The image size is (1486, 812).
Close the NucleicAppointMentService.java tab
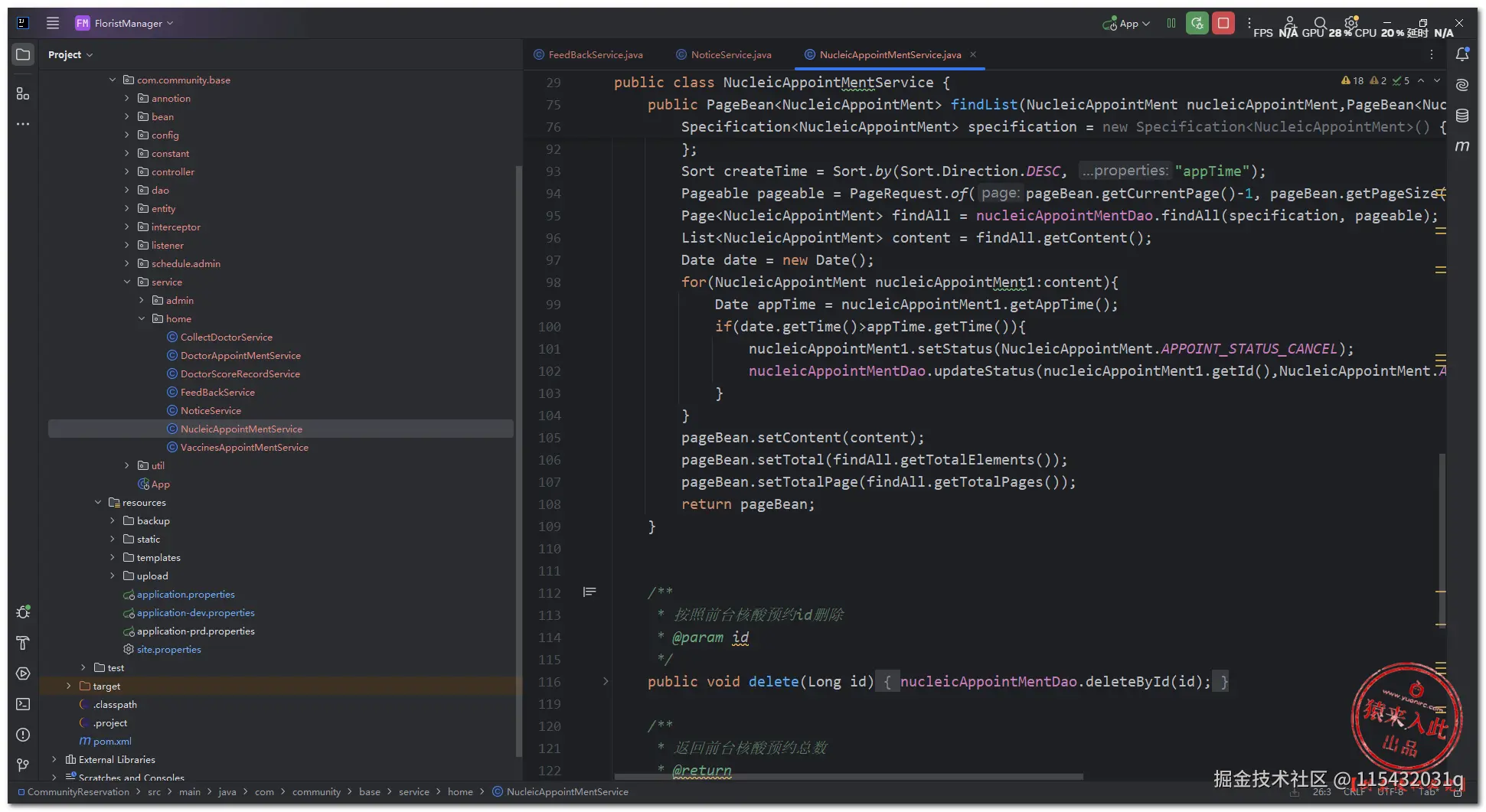(x=973, y=54)
